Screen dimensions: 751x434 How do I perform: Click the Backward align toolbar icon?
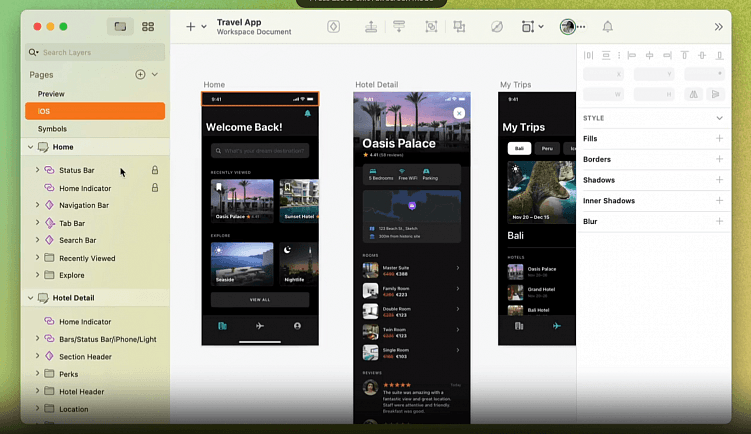(399, 26)
